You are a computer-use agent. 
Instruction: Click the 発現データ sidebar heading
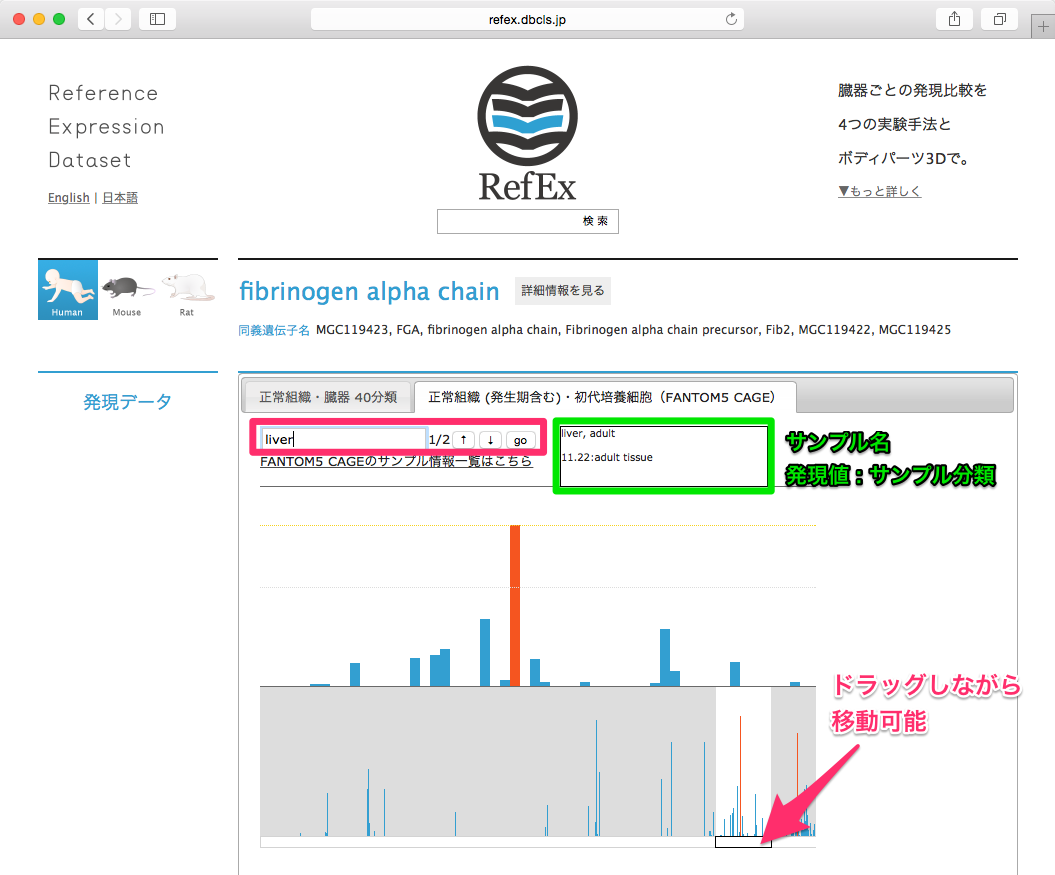coord(127,402)
